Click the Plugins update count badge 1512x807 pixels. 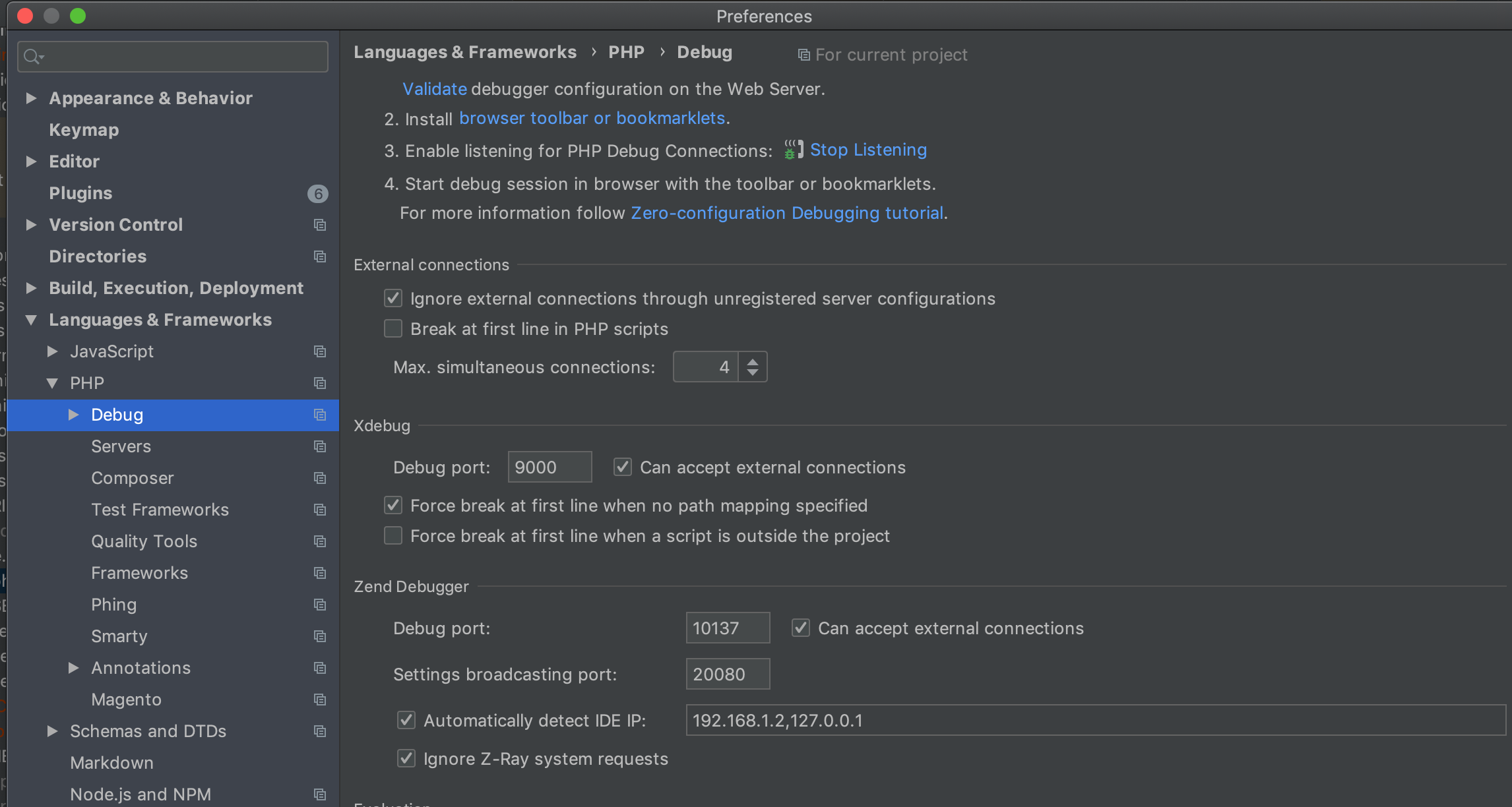tap(318, 194)
